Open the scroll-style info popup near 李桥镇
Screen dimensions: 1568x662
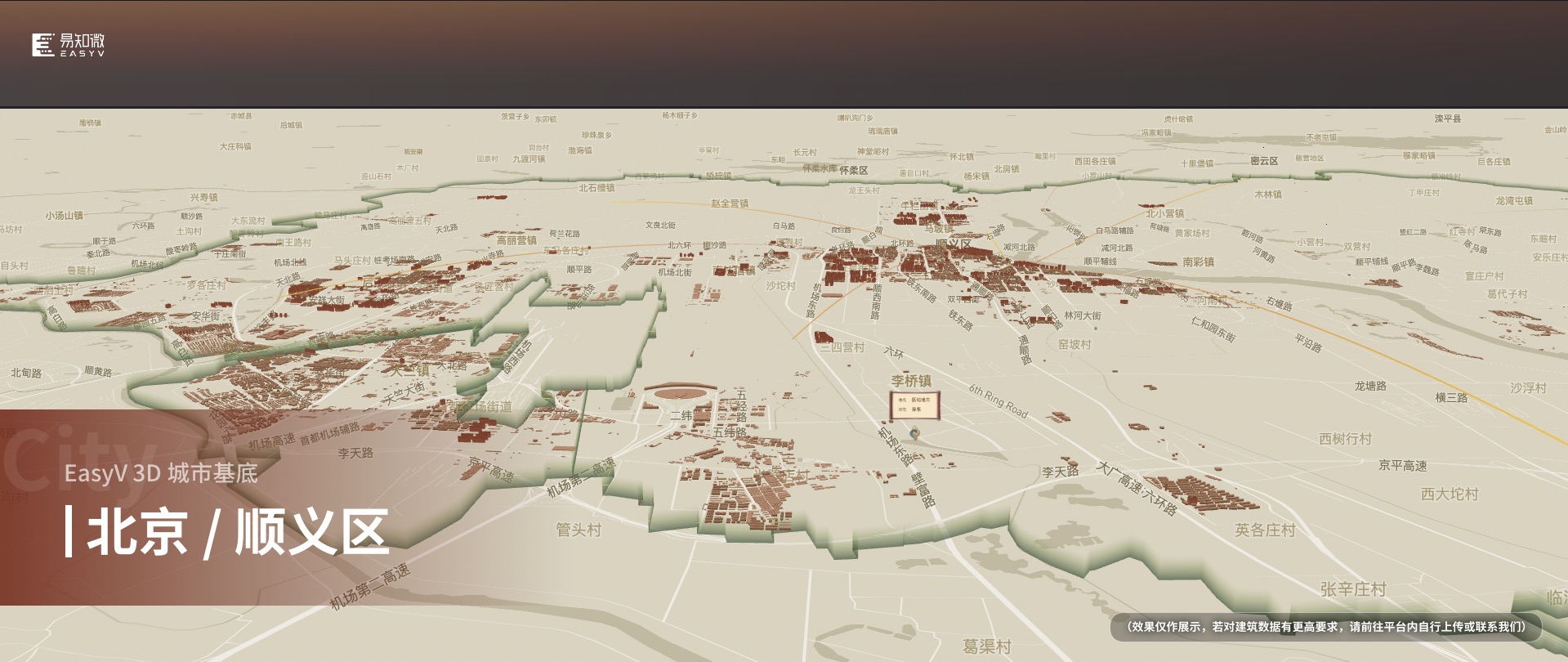(x=915, y=405)
